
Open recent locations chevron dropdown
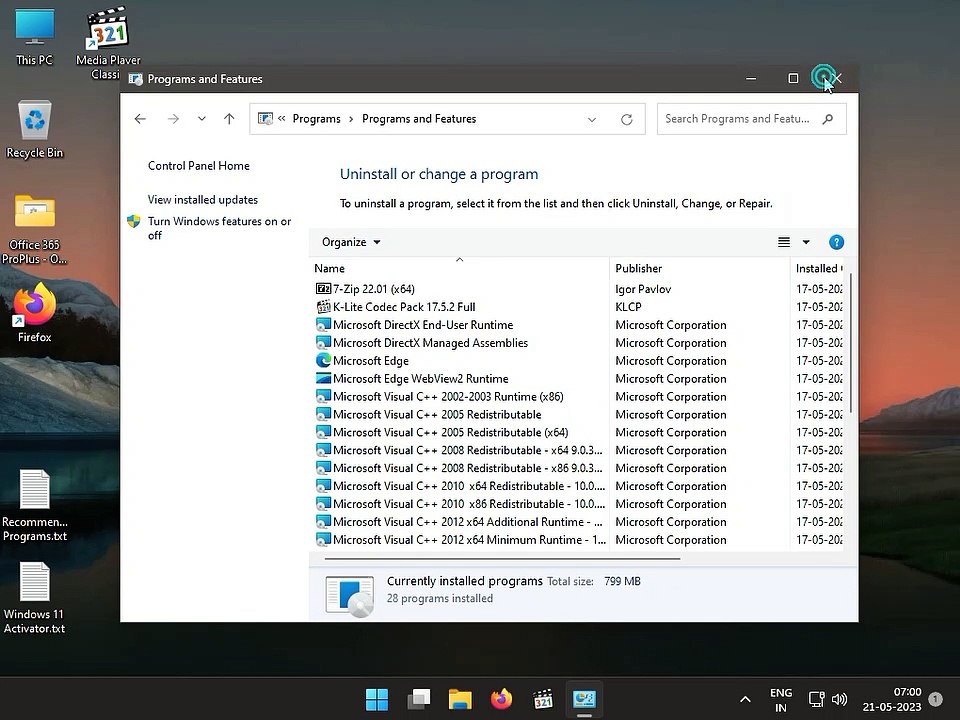201,119
